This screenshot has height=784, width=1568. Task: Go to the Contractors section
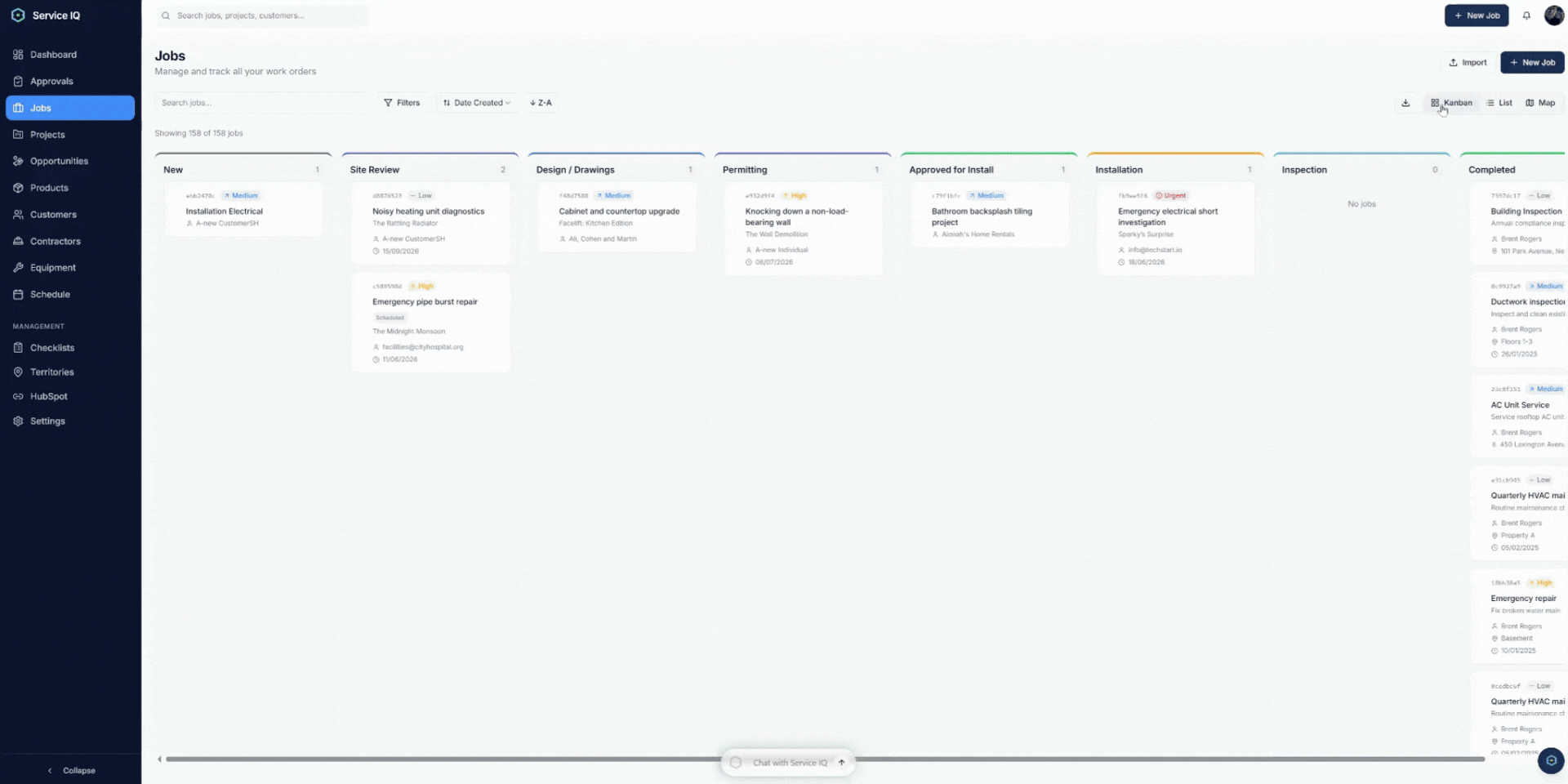(70, 241)
